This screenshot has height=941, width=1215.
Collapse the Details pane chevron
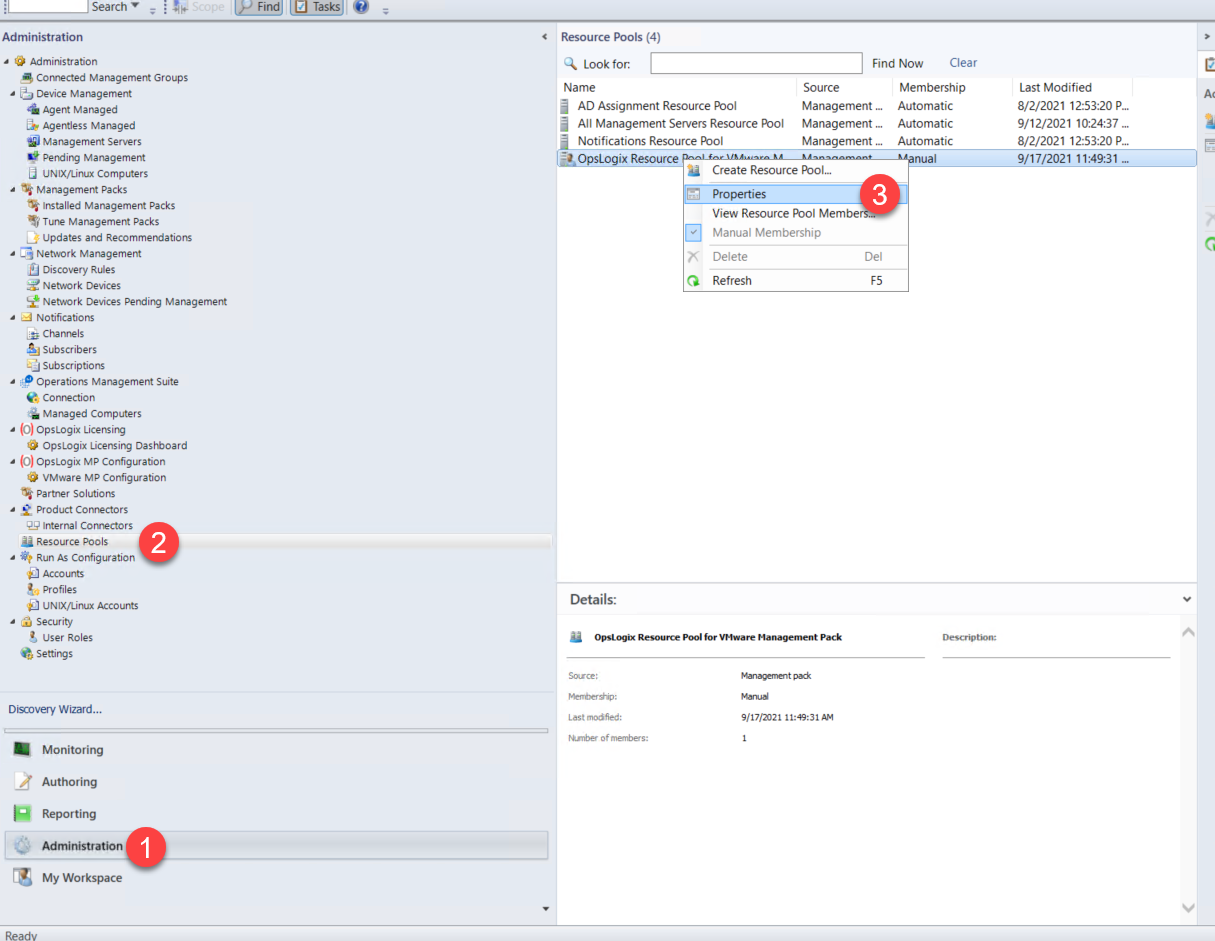[x=1187, y=600]
